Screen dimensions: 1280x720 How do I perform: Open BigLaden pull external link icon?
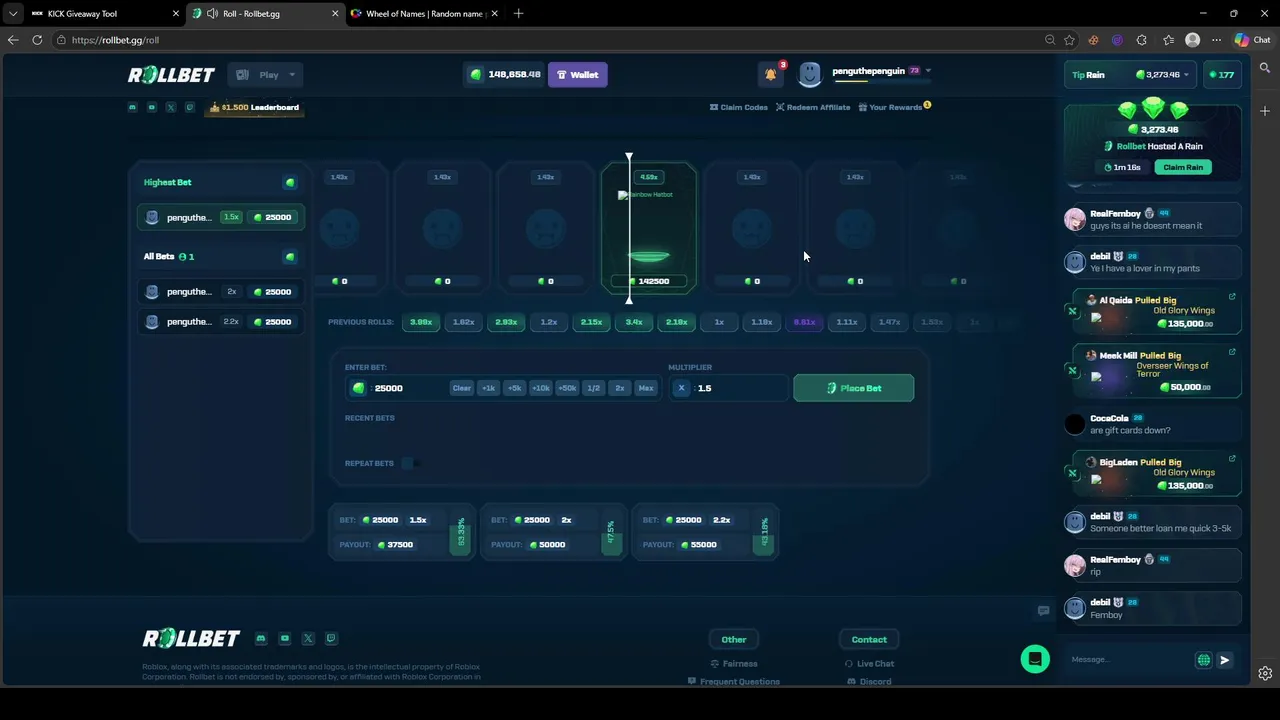1232,459
